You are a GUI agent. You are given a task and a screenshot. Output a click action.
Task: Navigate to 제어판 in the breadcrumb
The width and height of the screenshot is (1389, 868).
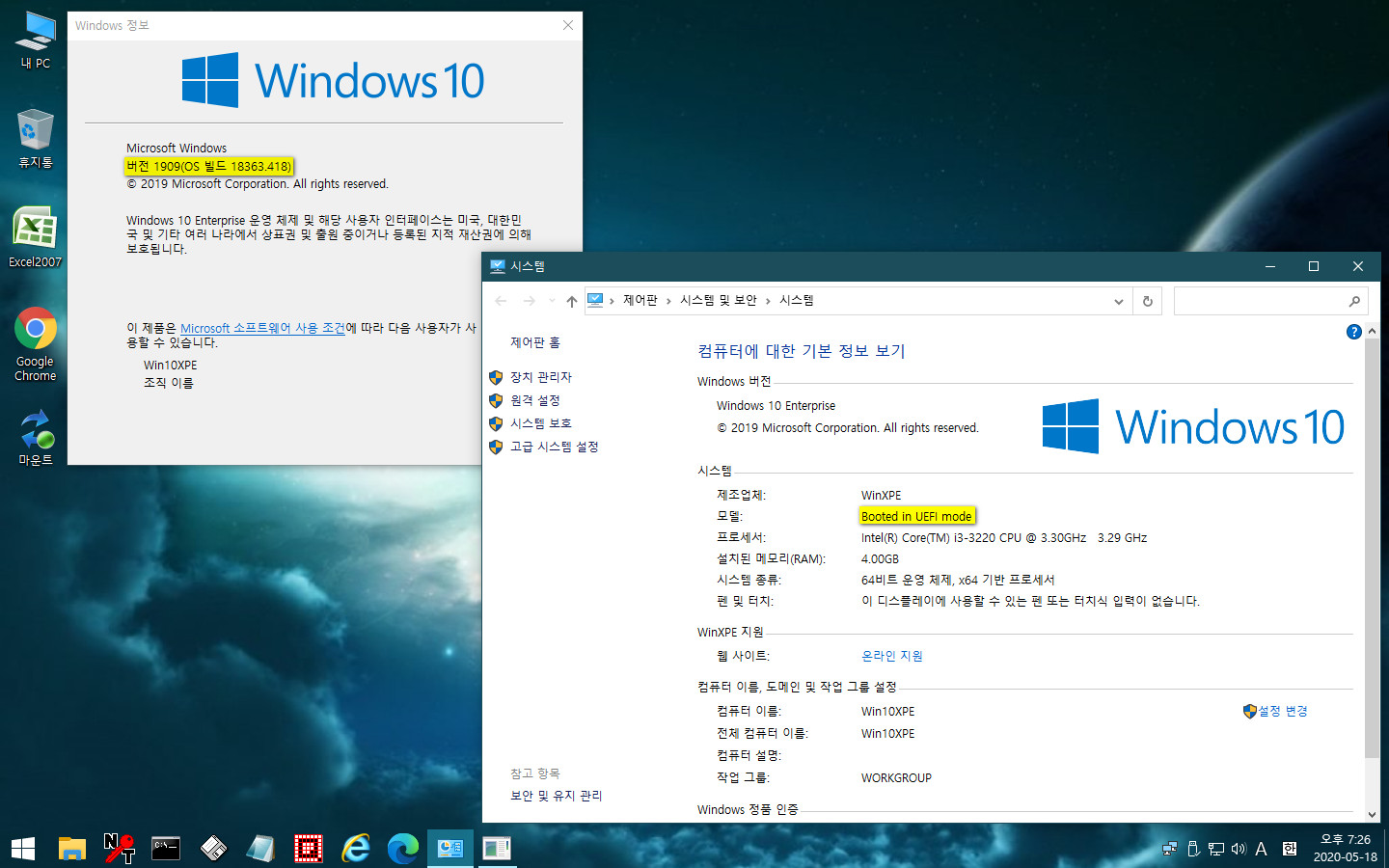pyautogui.click(x=640, y=301)
